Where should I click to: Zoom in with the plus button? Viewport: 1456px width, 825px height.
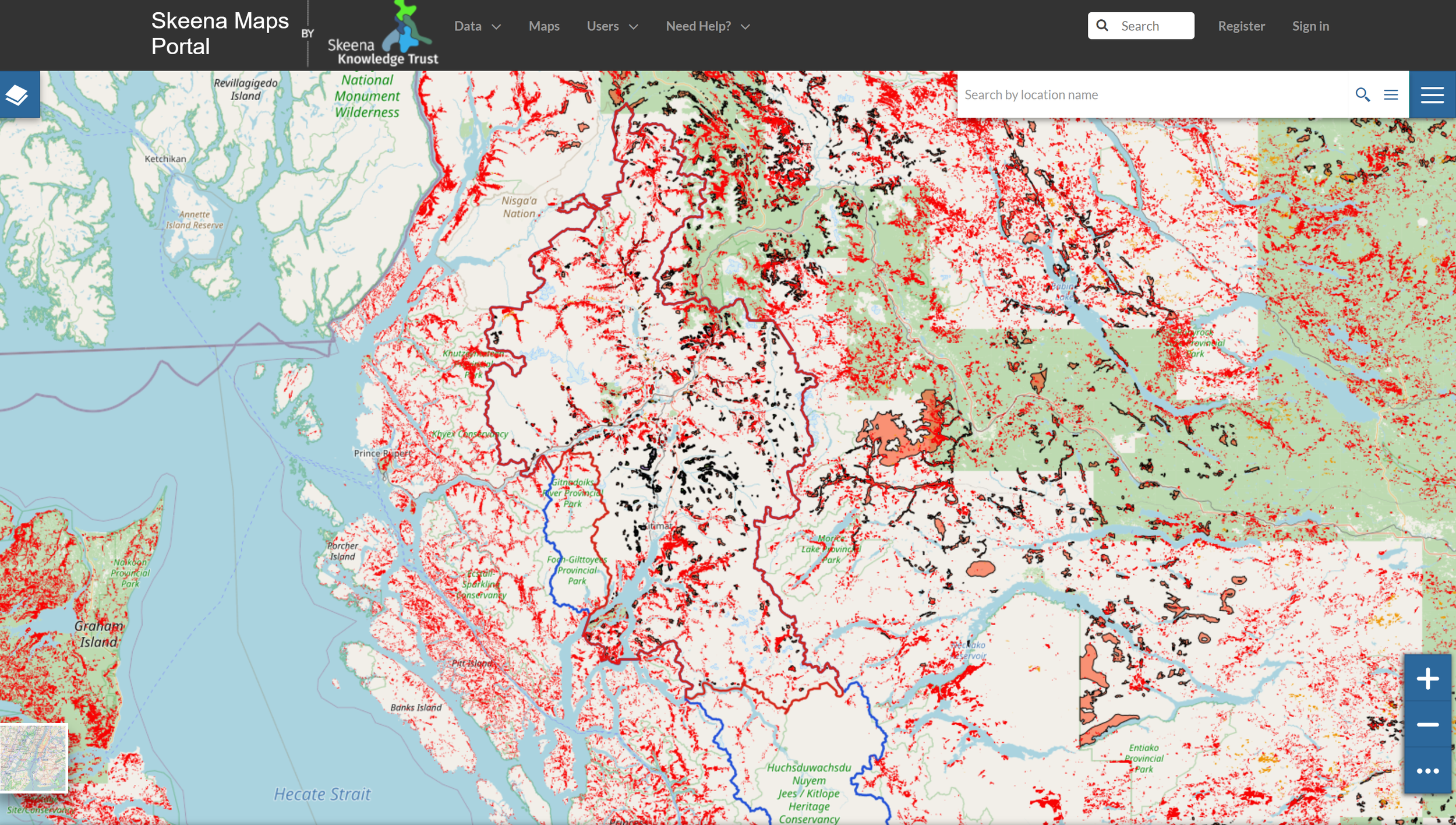[x=1427, y=679]
